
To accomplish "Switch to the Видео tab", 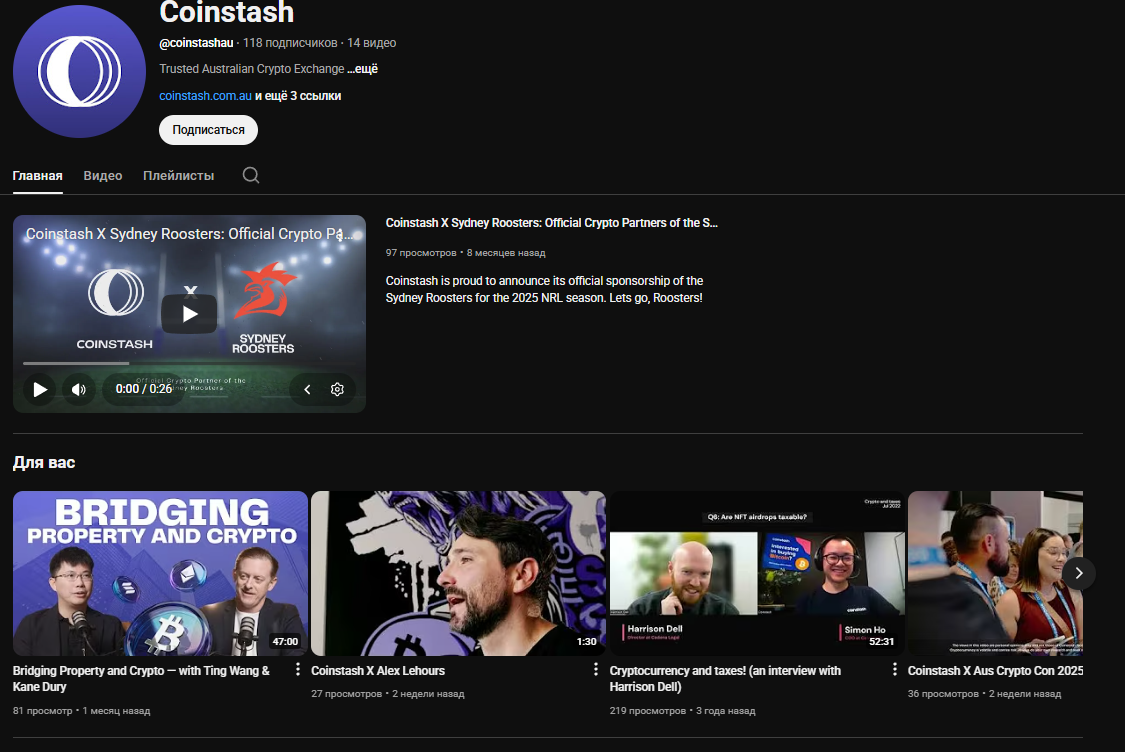I will tap(103, 175).
